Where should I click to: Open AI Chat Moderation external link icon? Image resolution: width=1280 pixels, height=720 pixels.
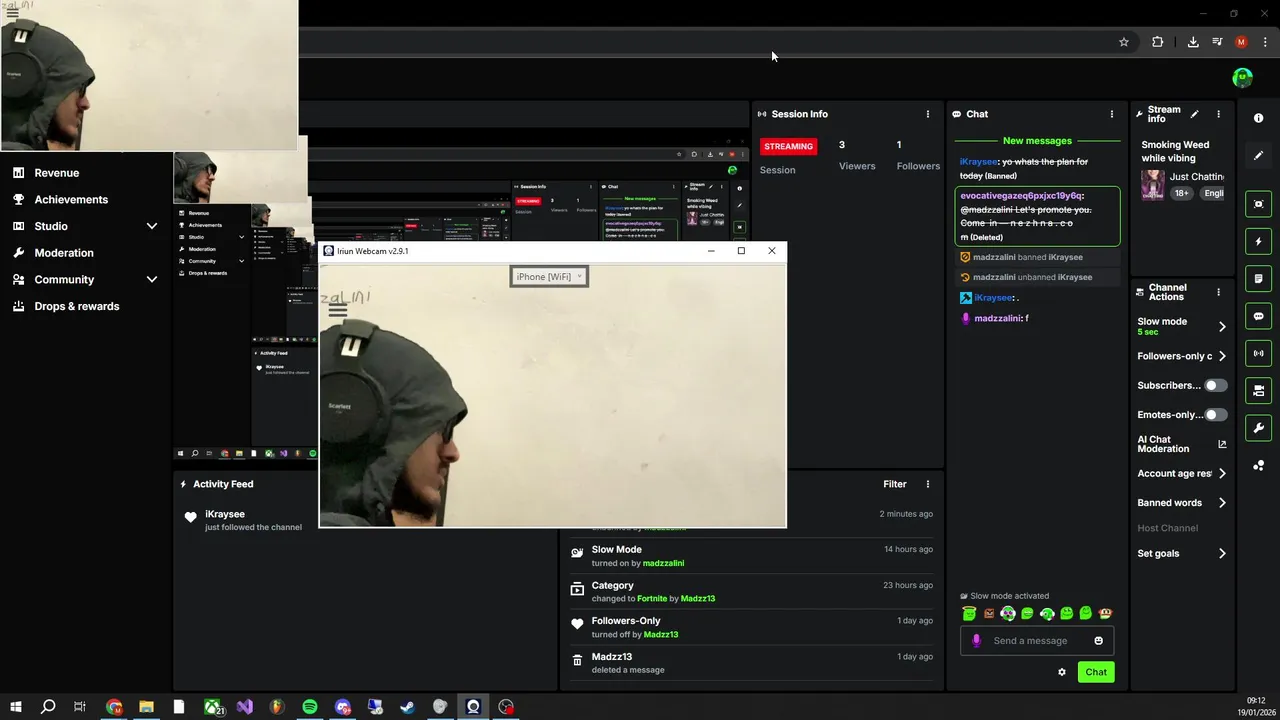(x=1222, y=444)
